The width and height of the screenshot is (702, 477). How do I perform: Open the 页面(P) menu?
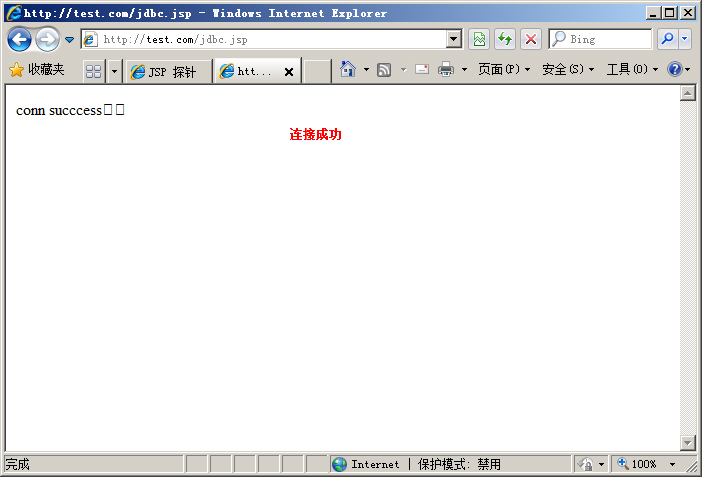[x=504, y=69]
